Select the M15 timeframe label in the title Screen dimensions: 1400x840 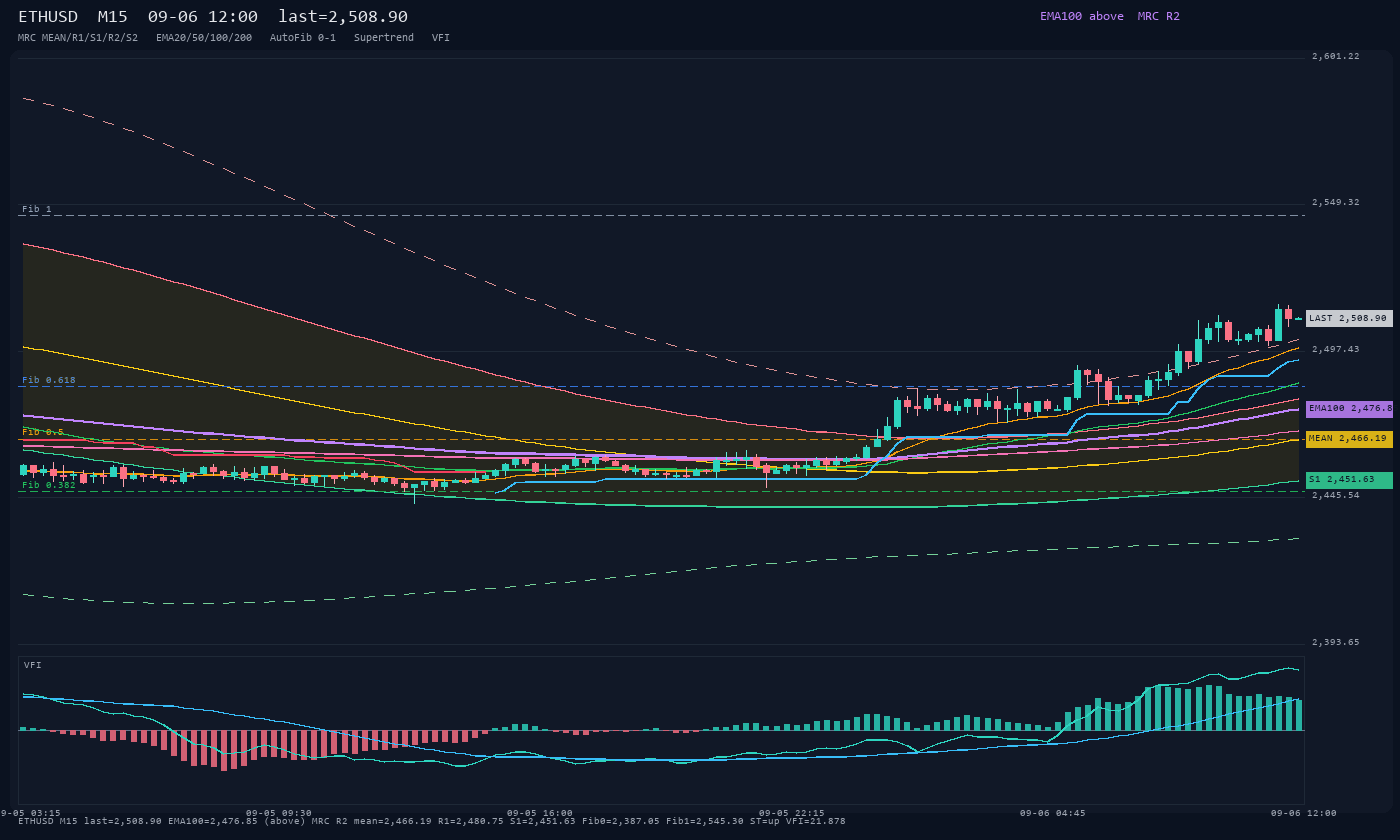113,17
